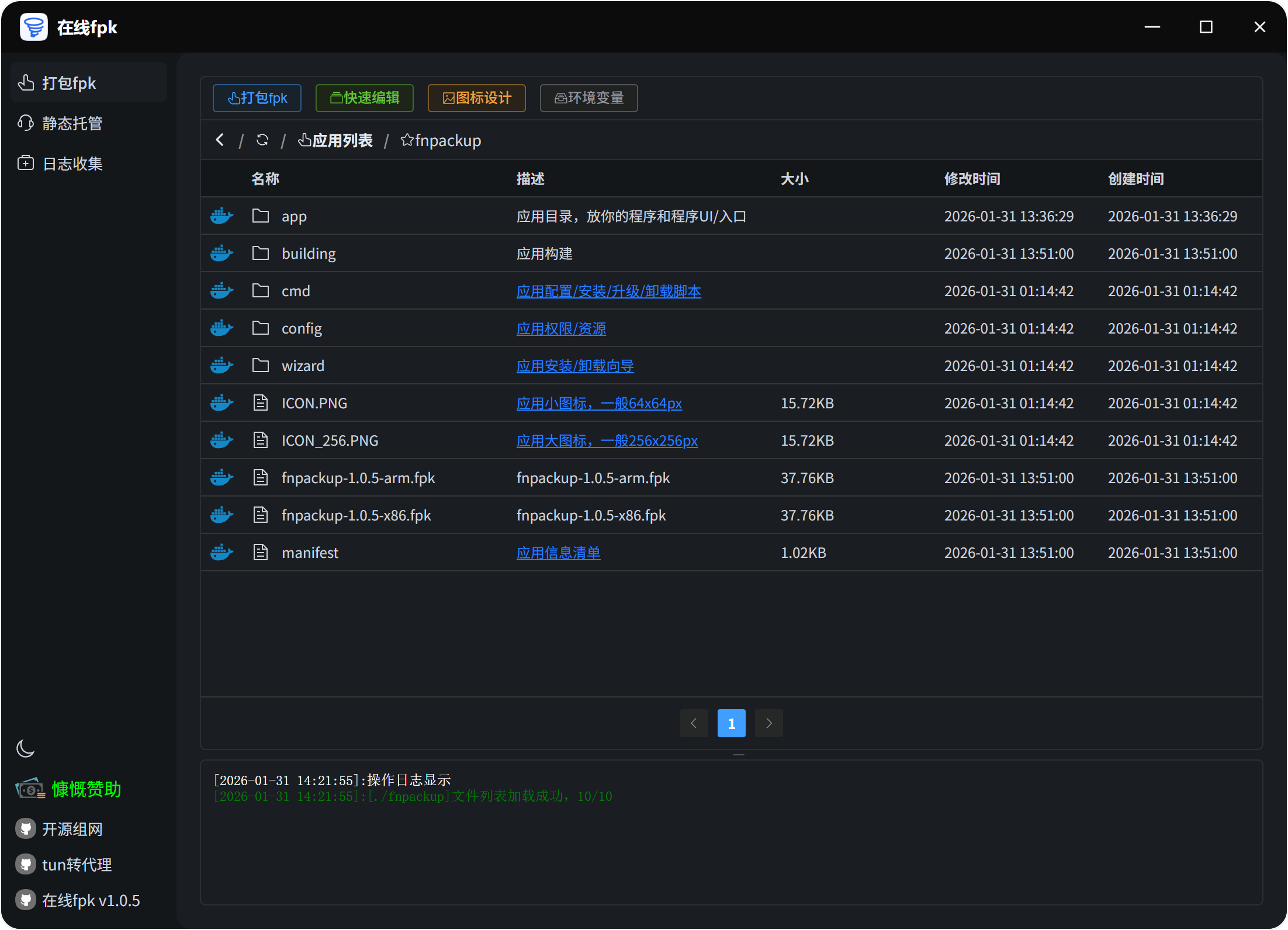Click the Docker icon beside manifest file
Image resolution: width=1288 pixels, height=930 pixels.
(221, 553)
